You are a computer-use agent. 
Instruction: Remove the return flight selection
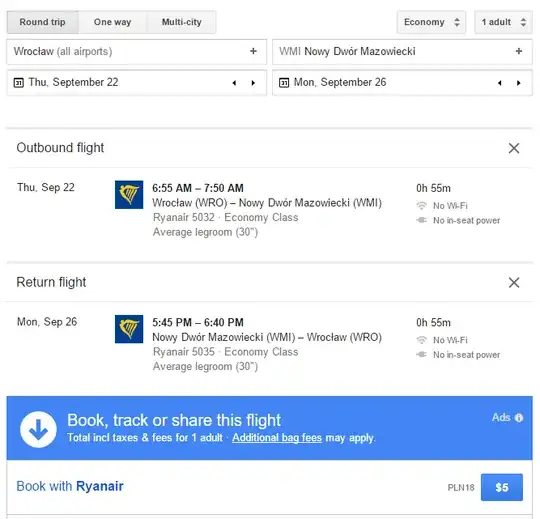(x=513, y=282)
